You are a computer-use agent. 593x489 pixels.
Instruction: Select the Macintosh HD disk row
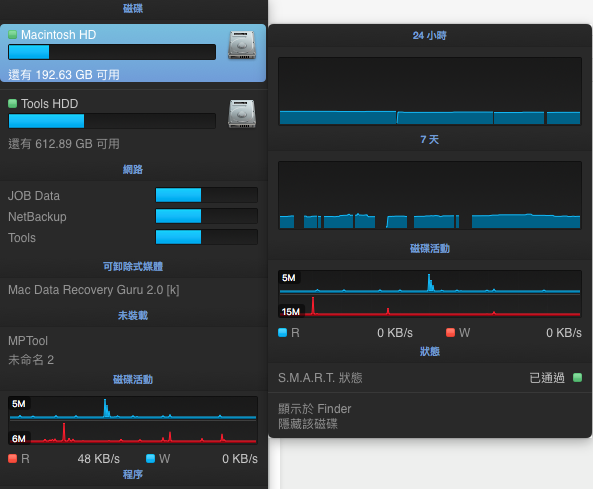[x=133, y=53]
